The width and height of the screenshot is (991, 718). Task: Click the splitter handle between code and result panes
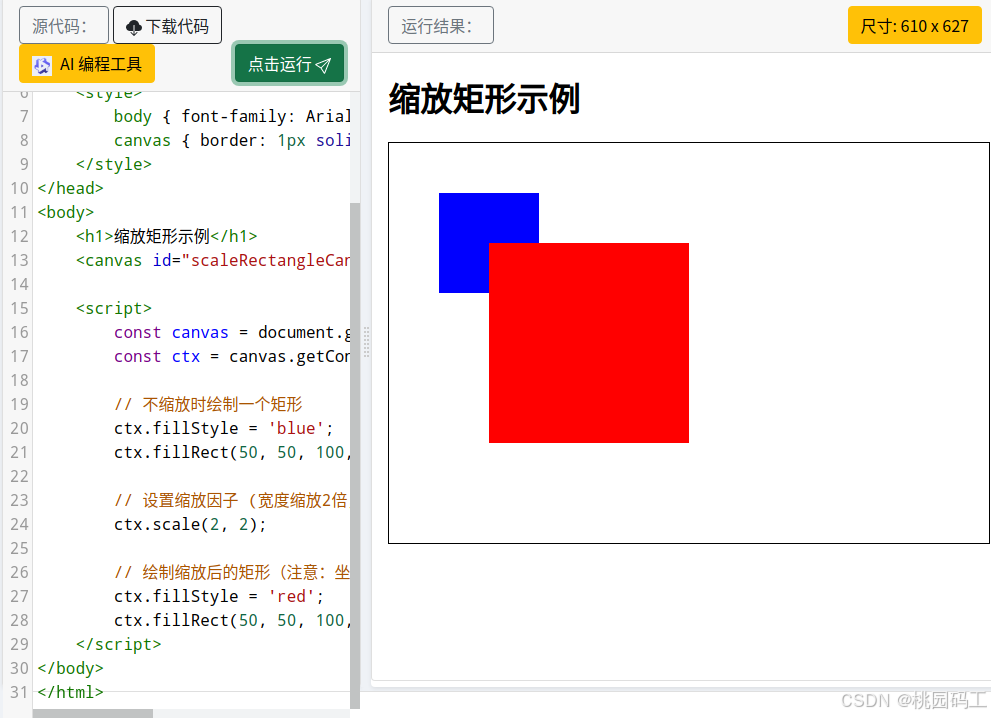coord(366,341)
